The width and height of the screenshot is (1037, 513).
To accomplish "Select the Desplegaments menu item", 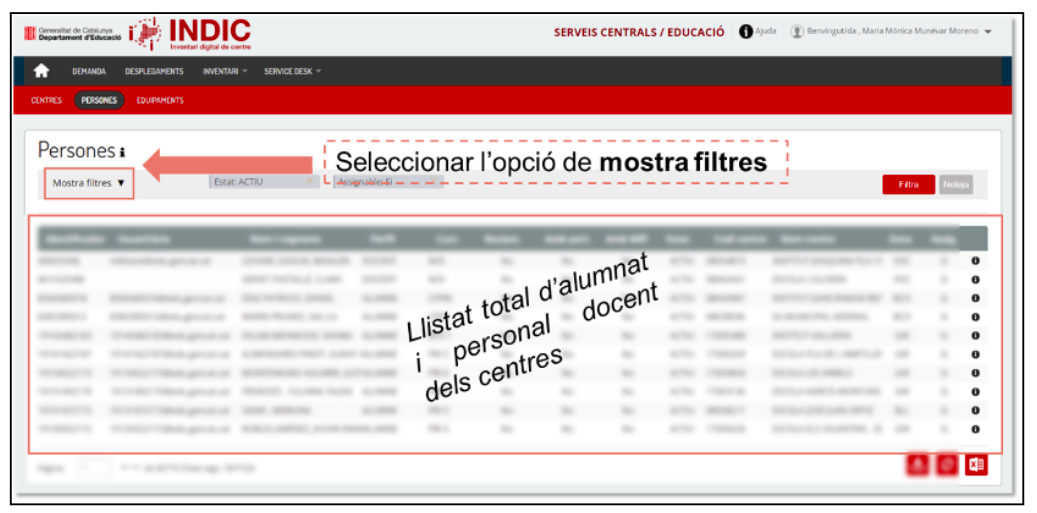I will point(154,71).
